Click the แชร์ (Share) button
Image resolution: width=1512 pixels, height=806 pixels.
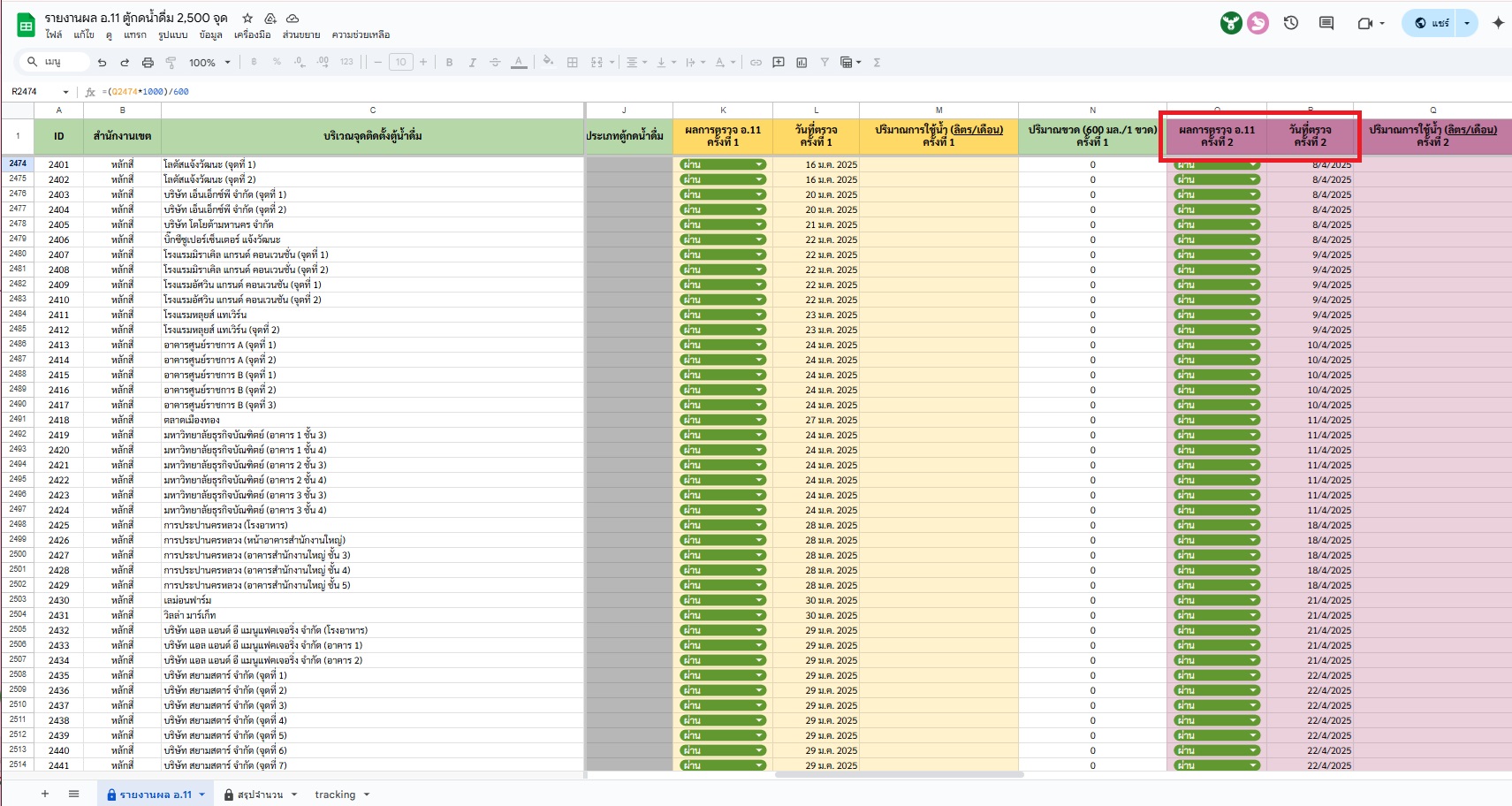click(1432, 23)
